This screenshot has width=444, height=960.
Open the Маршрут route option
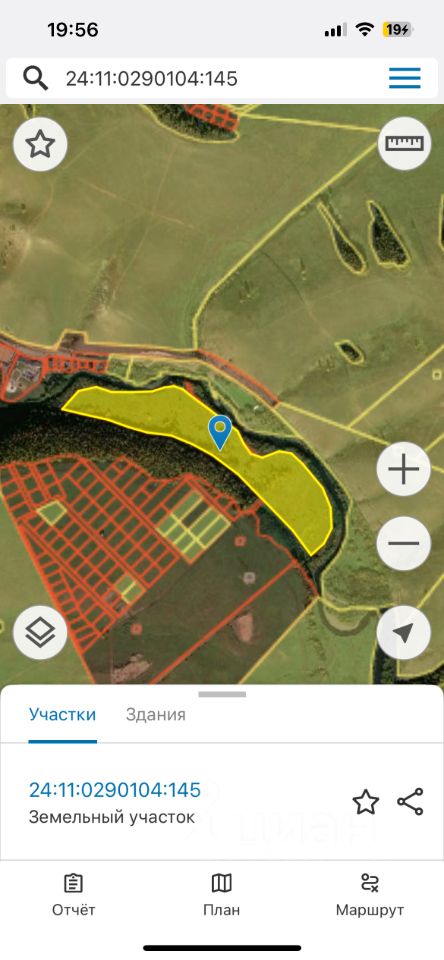click(x=370, y=895)
